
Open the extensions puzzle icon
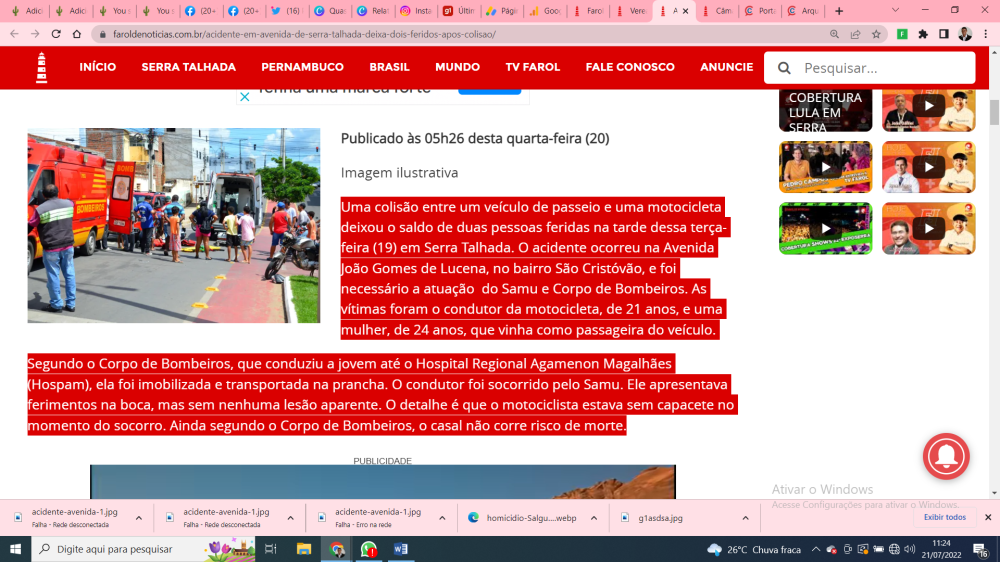tap(923, 34)
